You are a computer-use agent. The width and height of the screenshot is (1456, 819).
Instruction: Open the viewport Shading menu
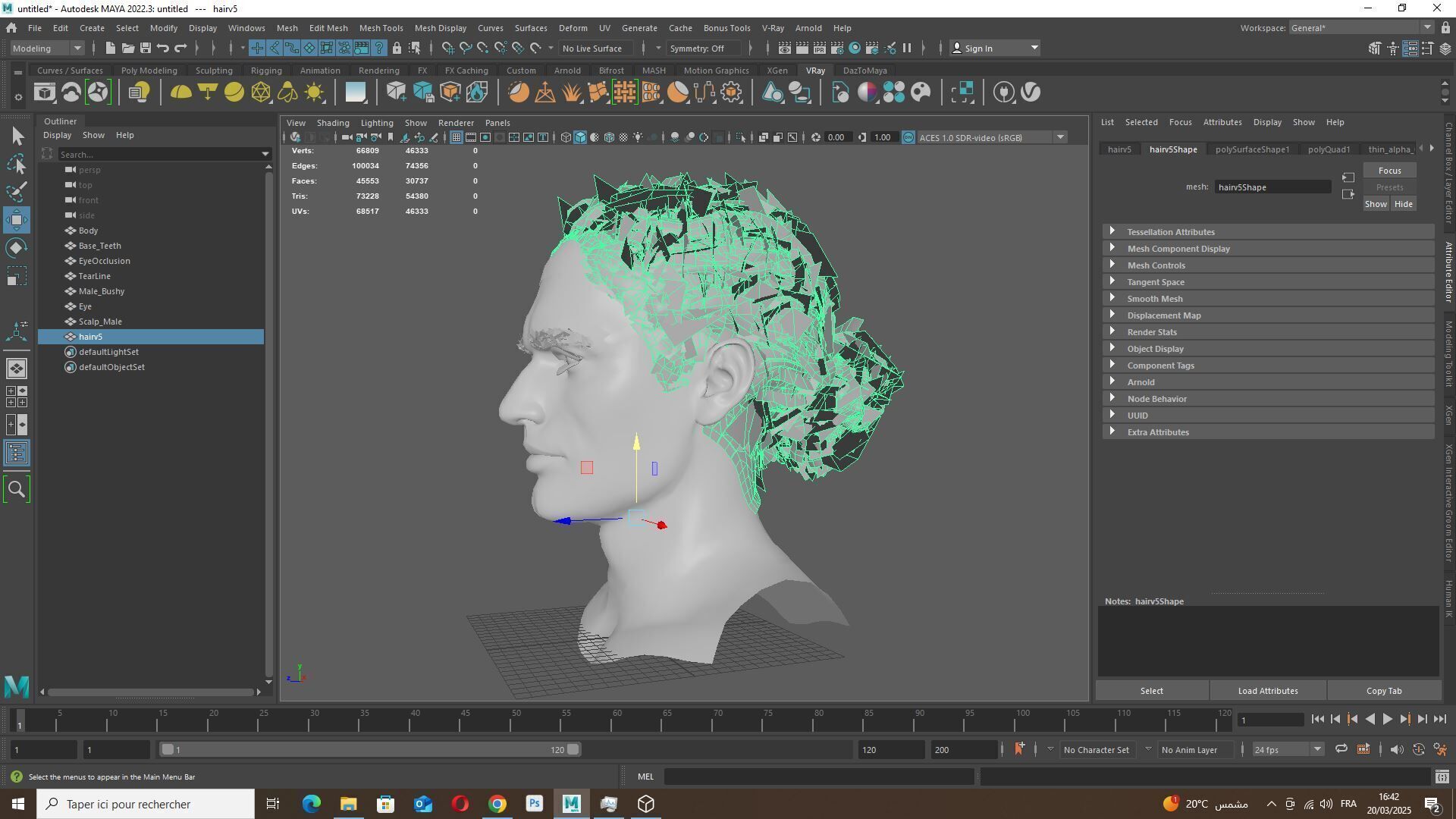click(333, 123)
